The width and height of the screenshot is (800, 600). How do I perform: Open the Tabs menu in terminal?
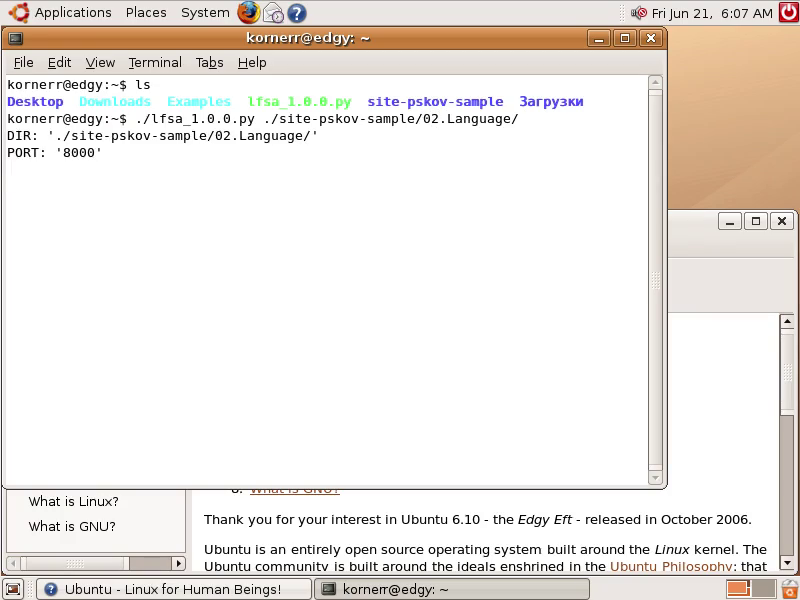pos(209,62)
